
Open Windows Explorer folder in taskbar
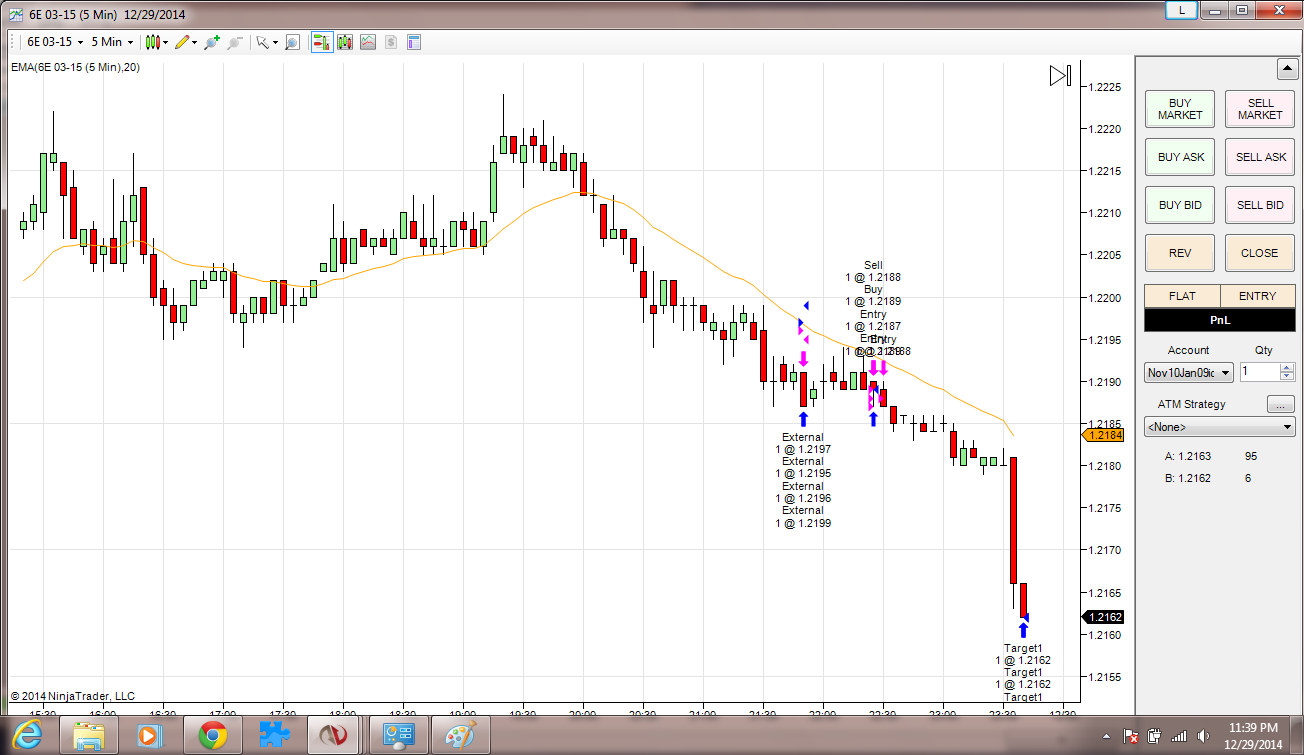(89, 736)
